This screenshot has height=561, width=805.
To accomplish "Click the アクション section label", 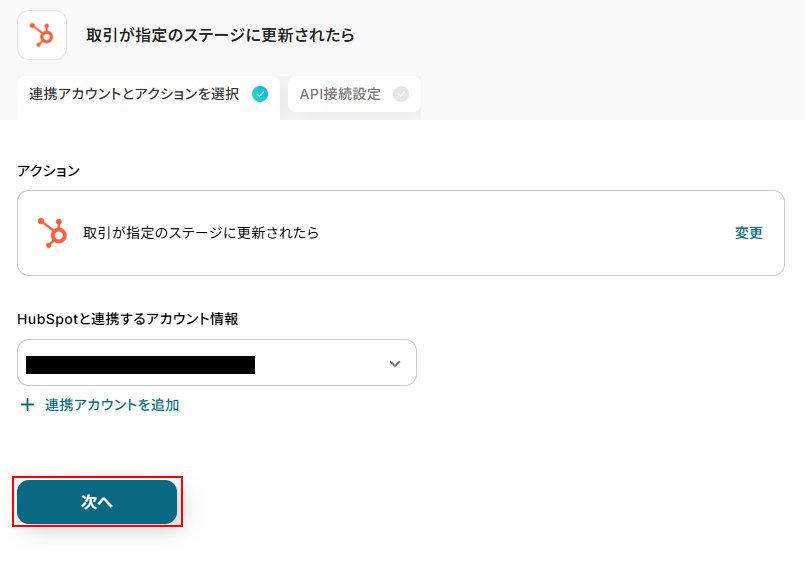I will pos(48,170).
